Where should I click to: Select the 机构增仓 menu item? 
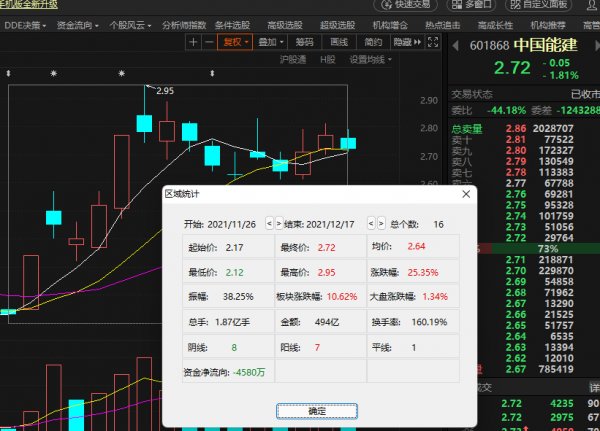click(390, 25)
